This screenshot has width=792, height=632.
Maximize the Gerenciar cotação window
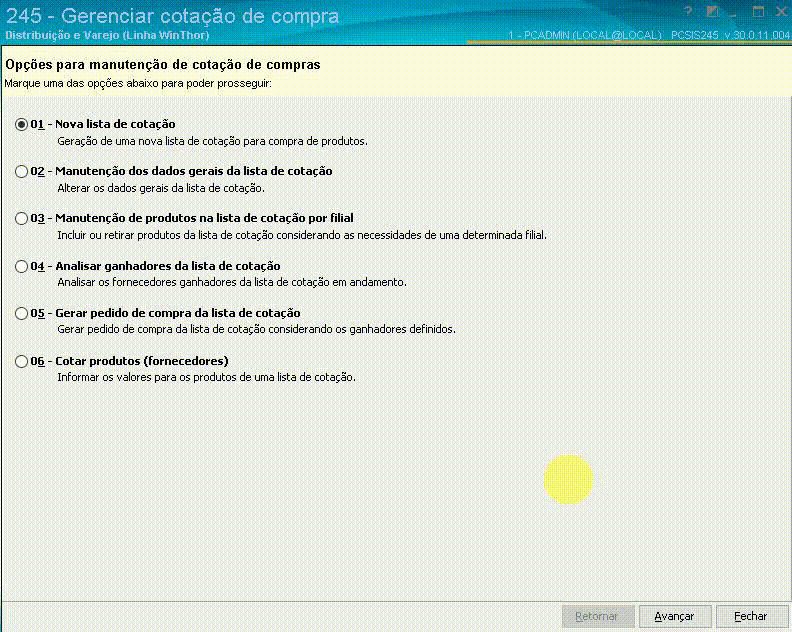[x=758, y=12]
